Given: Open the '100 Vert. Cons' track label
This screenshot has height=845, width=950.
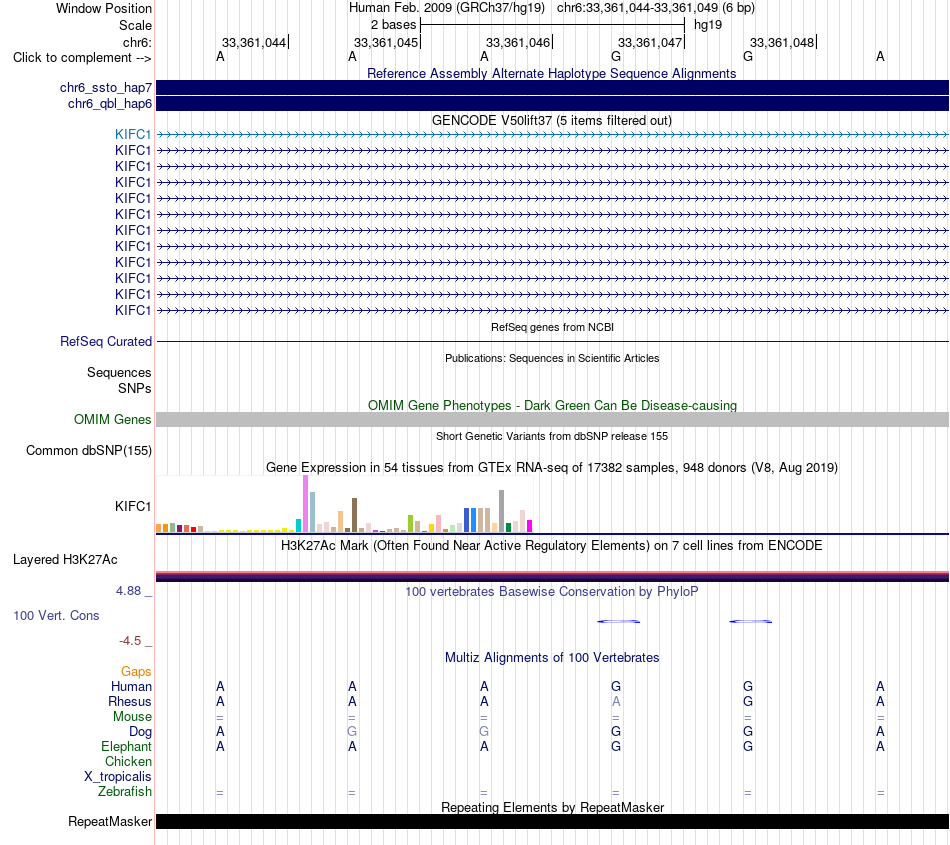Looking at the screenshot, I should [x=56, y=615].
